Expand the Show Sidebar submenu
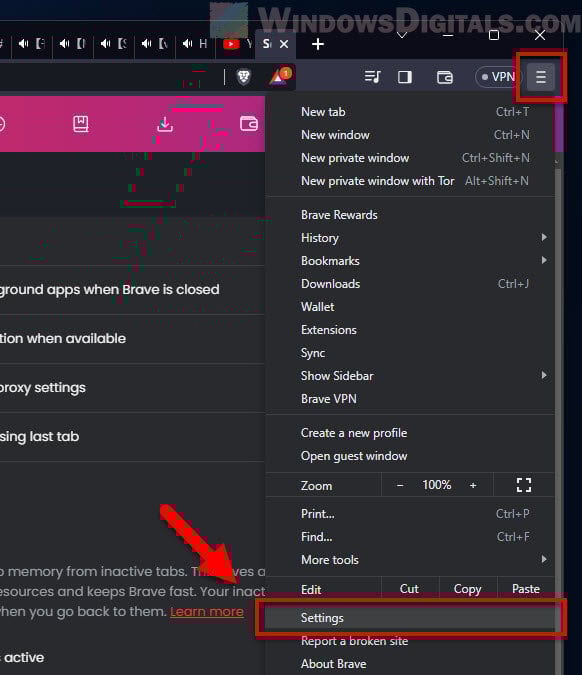This screenshot has width=582, height=675. (410, 376)
